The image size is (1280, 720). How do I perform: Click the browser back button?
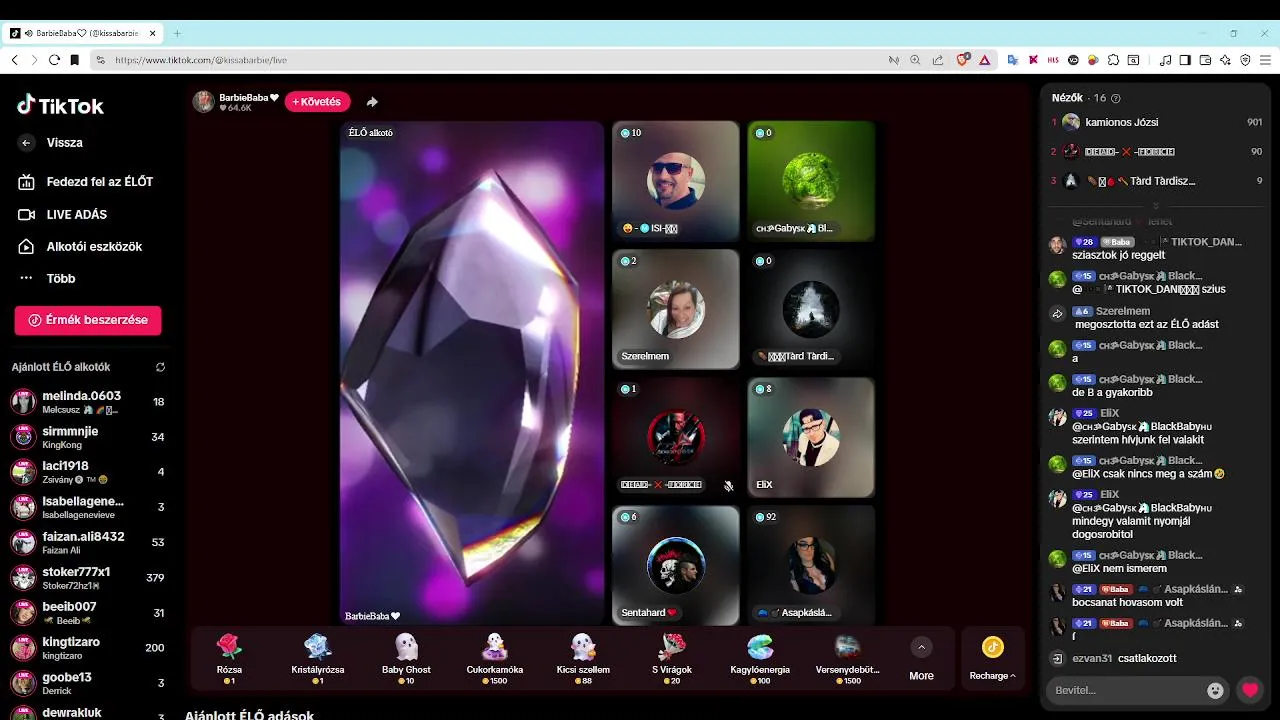click(x=14, y=60)
